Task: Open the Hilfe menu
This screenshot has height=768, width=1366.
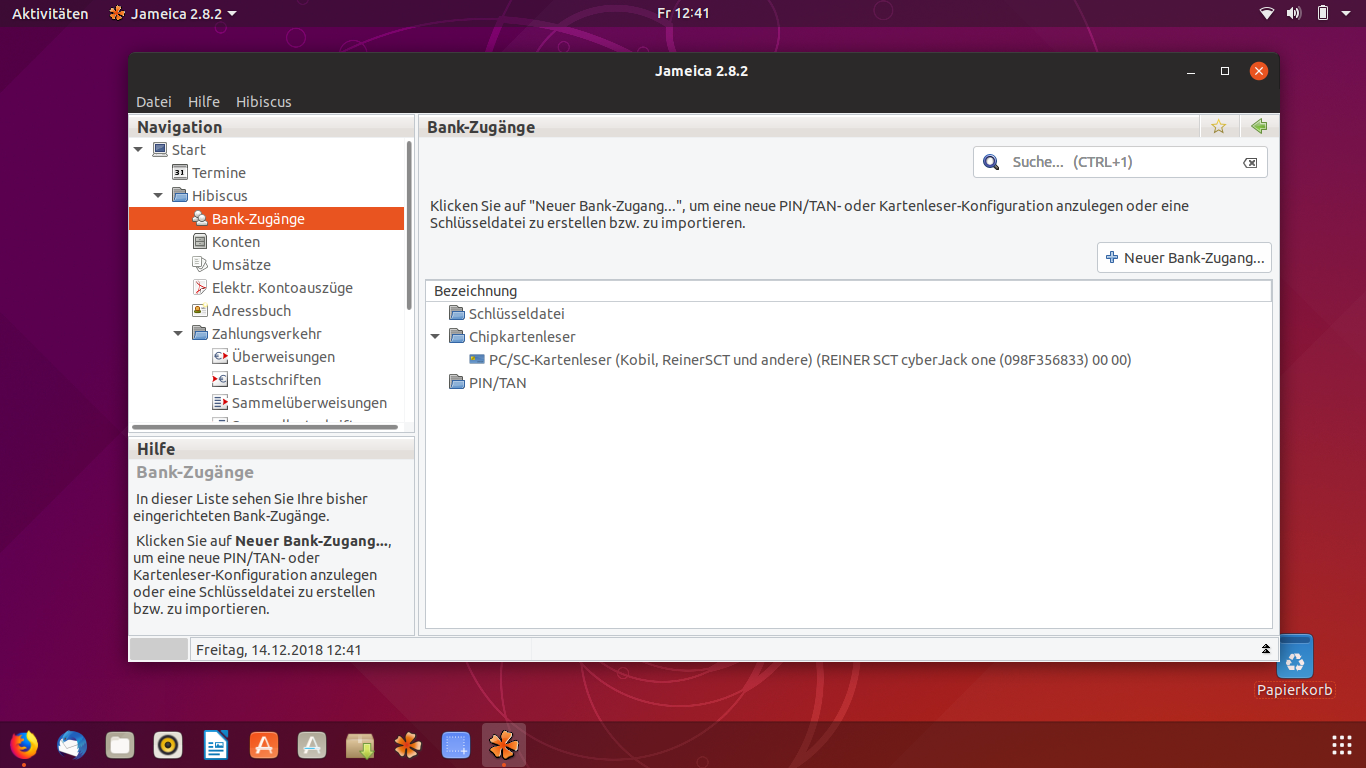Action: pyautogui.click(x=204, y=102)
